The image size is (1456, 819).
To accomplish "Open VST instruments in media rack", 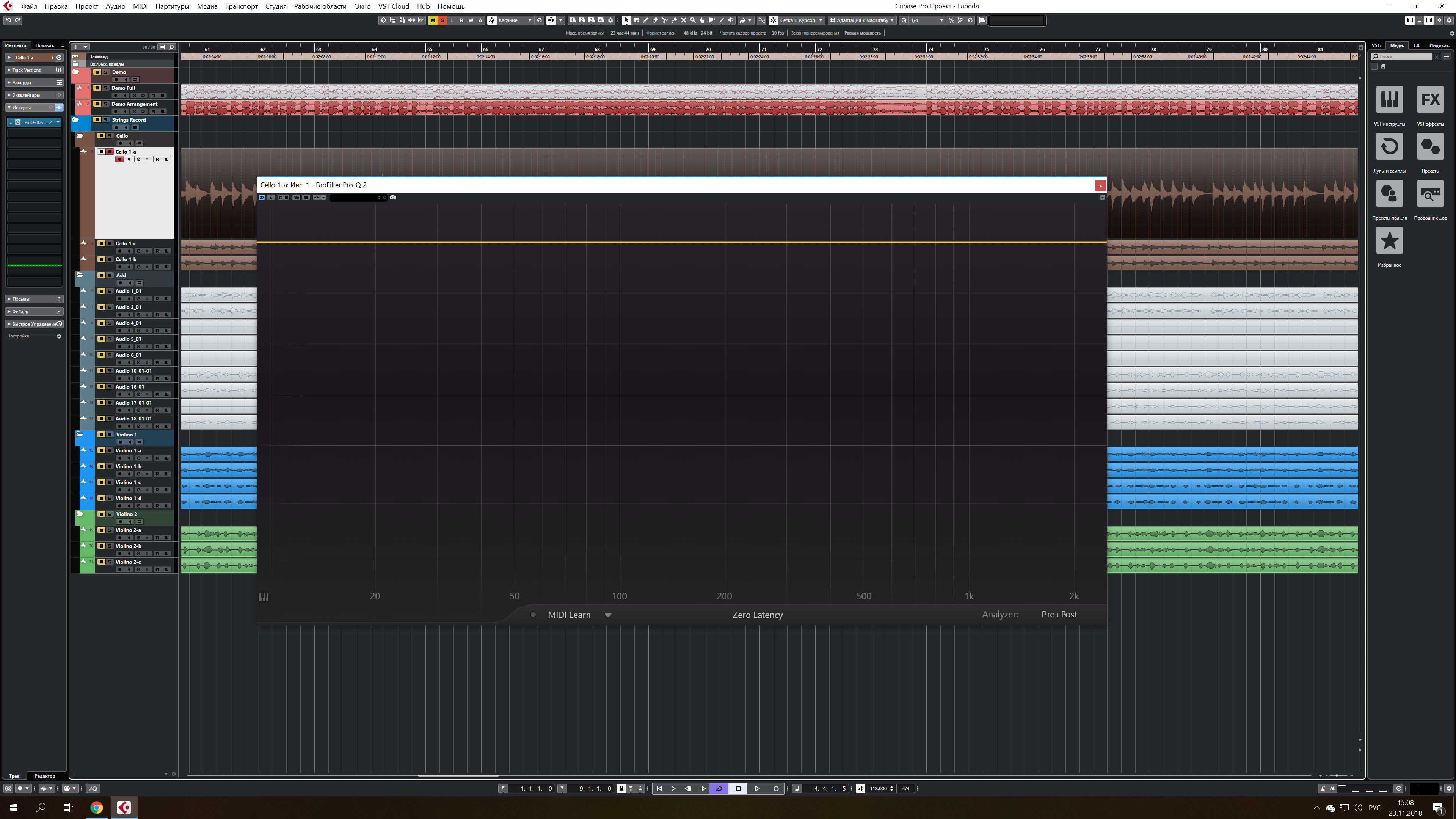I will tap(1389, 100).
